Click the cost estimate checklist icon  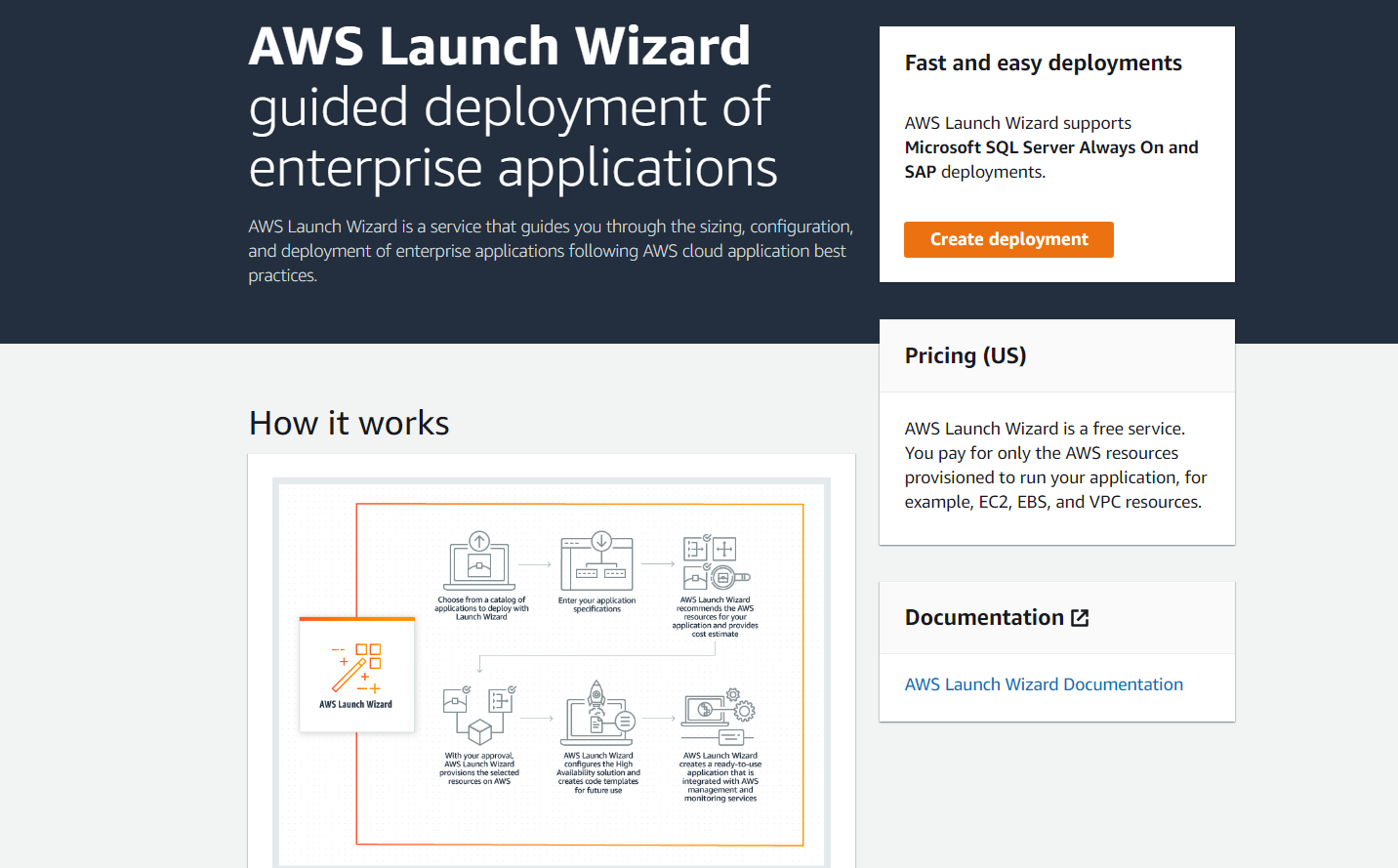coord(695,548)
